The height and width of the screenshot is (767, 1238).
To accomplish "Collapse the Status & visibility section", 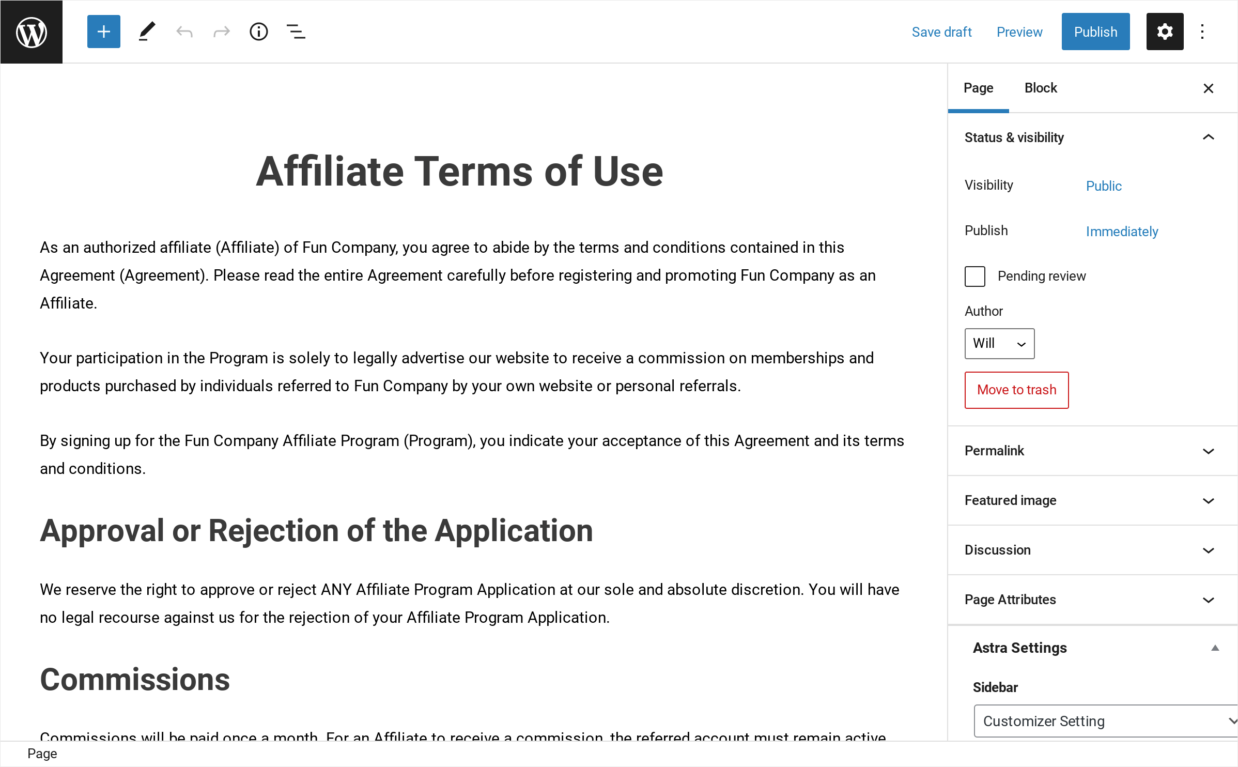I will pos(1208,137).
